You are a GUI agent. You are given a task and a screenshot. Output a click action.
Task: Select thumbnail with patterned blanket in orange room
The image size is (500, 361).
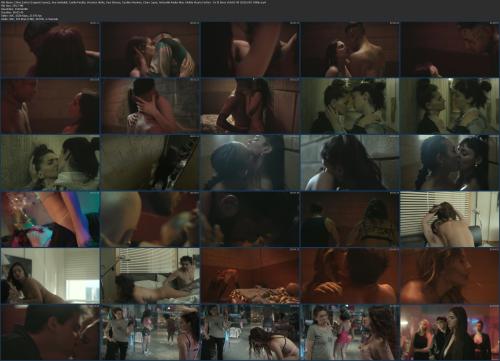coord(250,276)
